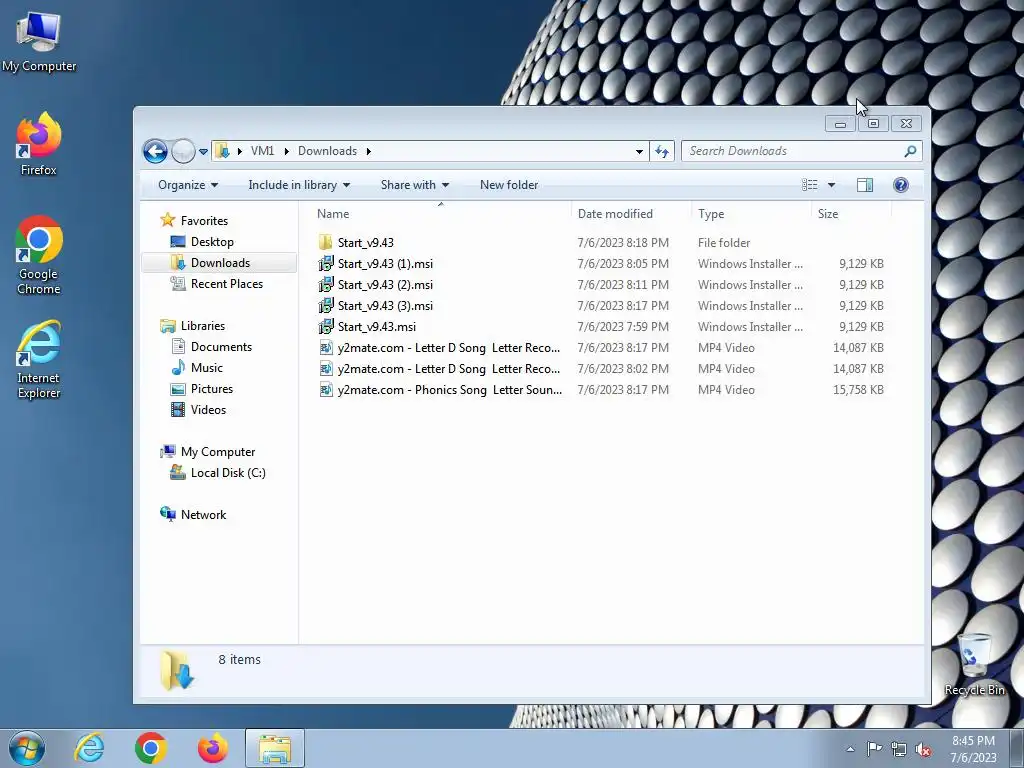1024x768 pixels.
Task: Click the folder icon in the address bar
Action: [223, 151]
